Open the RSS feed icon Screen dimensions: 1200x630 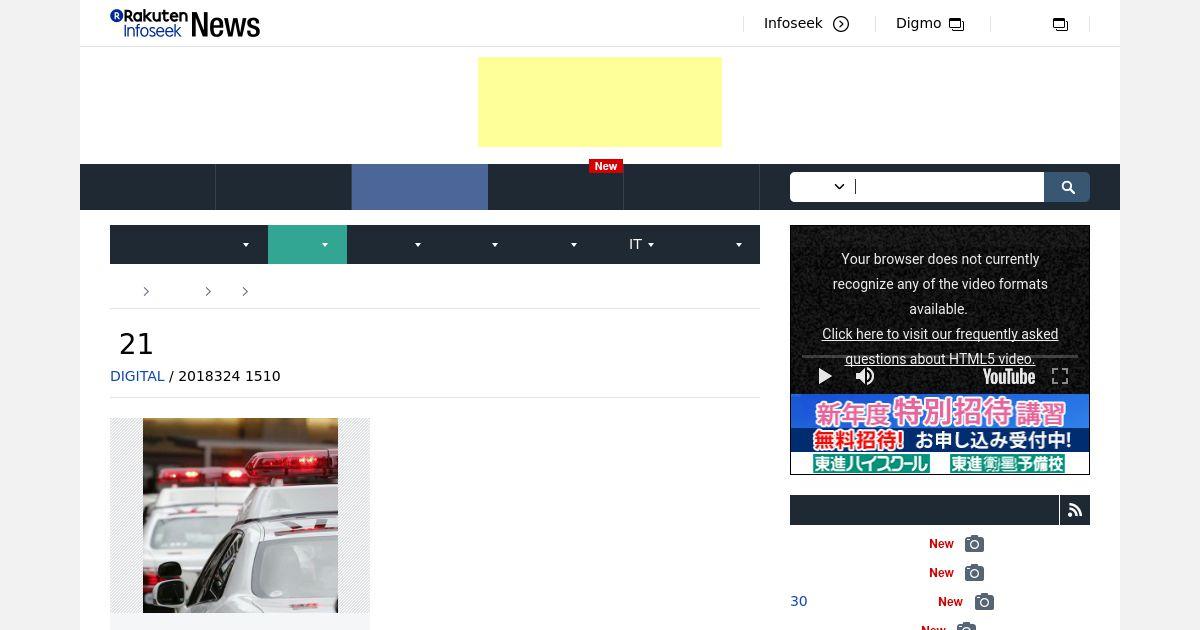click(x=1075, y=510)
